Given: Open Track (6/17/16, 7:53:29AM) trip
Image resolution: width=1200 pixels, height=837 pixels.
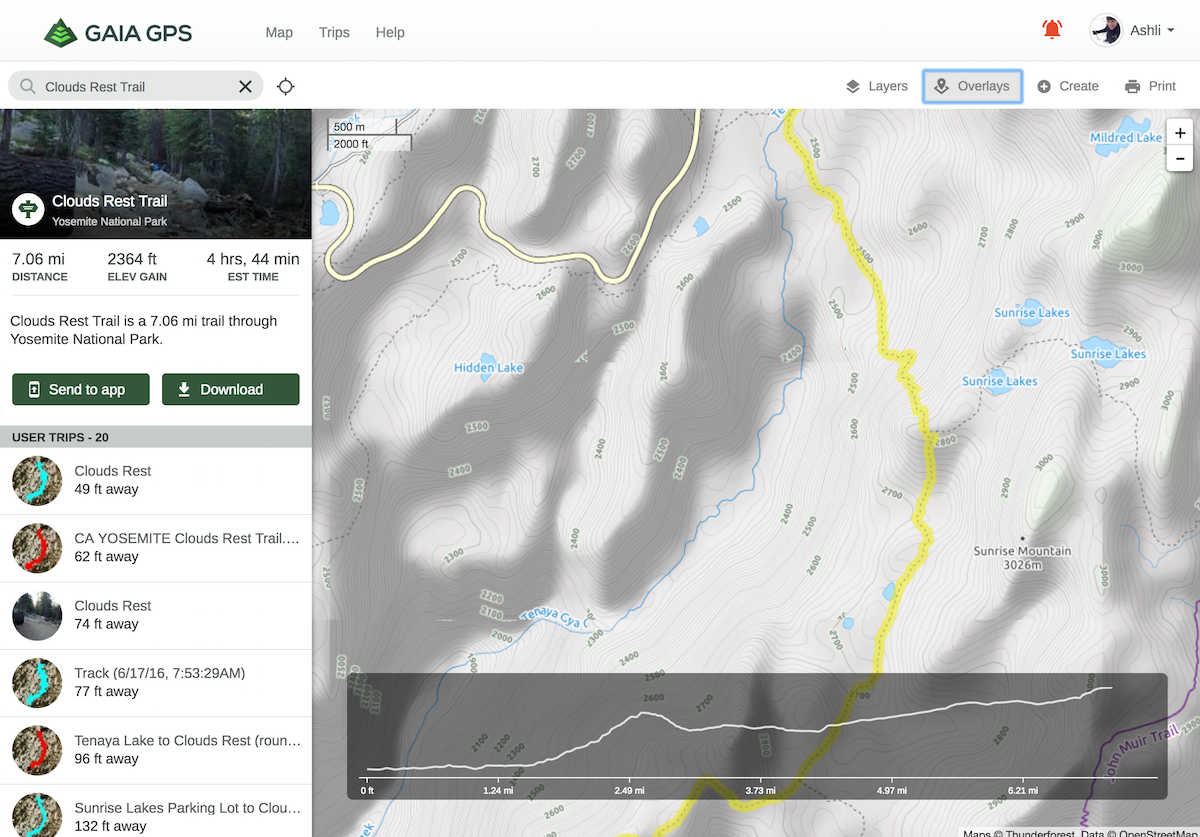Looking at the screenshot, I should coord(156,683).
